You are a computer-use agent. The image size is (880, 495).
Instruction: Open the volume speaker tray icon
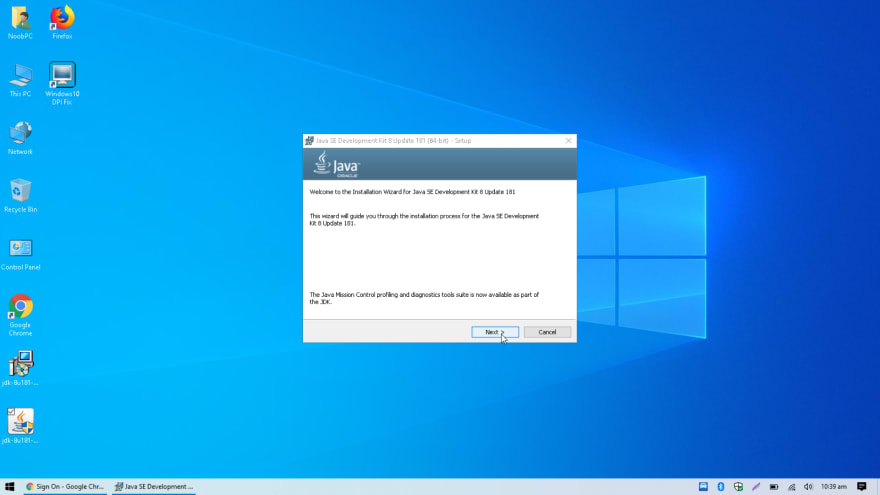(x=808, y=487)
